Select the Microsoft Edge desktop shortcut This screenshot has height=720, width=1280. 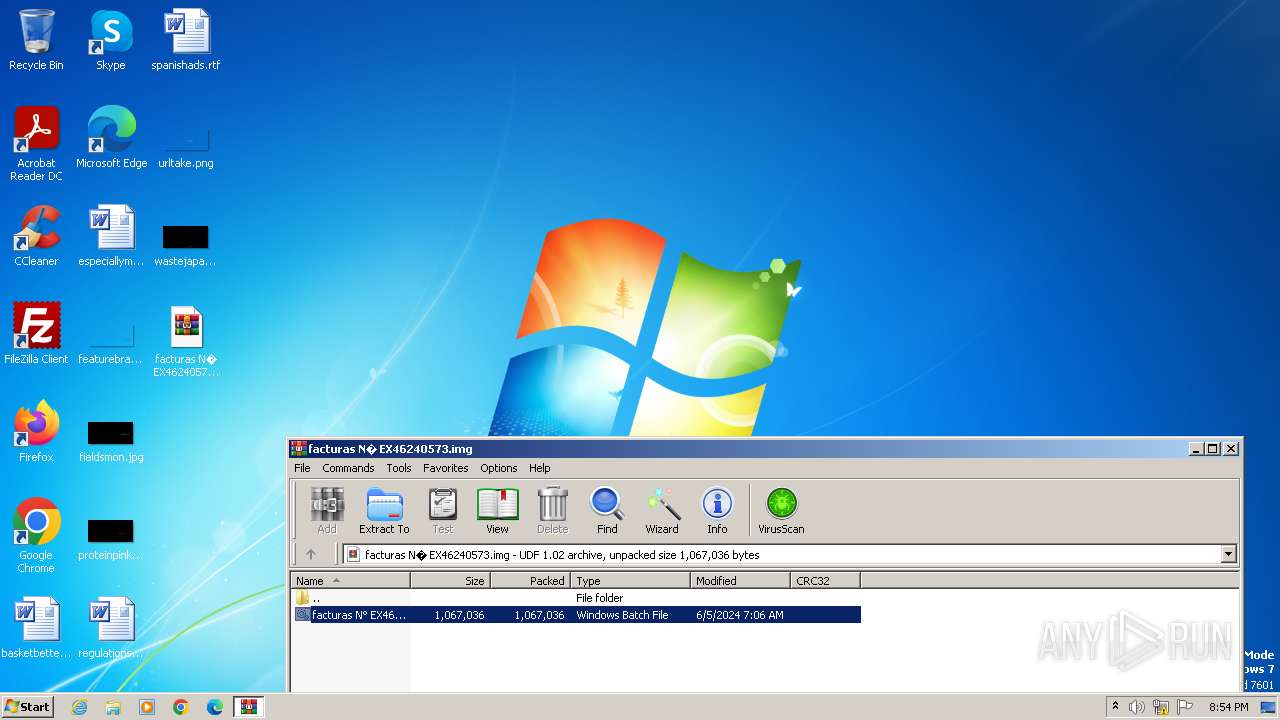click(x=111, y=138)
